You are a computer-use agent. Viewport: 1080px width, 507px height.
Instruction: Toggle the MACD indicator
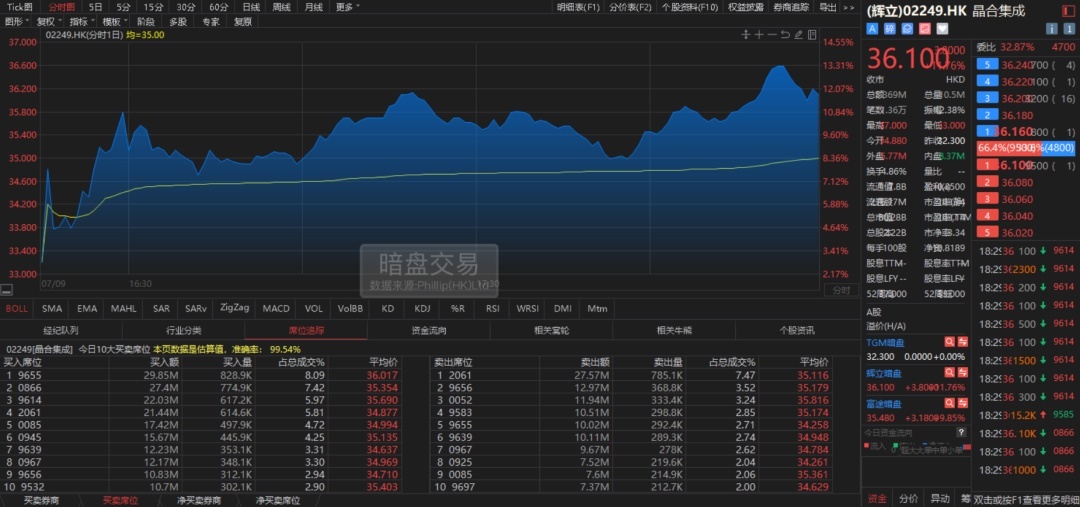[x=276, y=309]
